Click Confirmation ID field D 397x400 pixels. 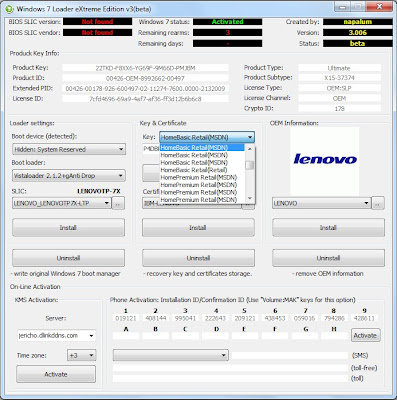pyautogui.click(x=215, y=336)
